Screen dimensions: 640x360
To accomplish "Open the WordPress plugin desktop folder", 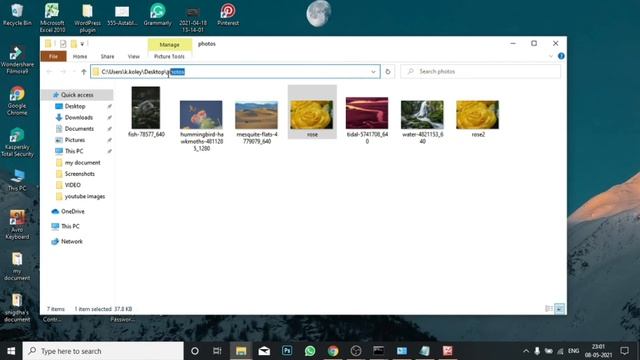I will (x=87, y=18).
